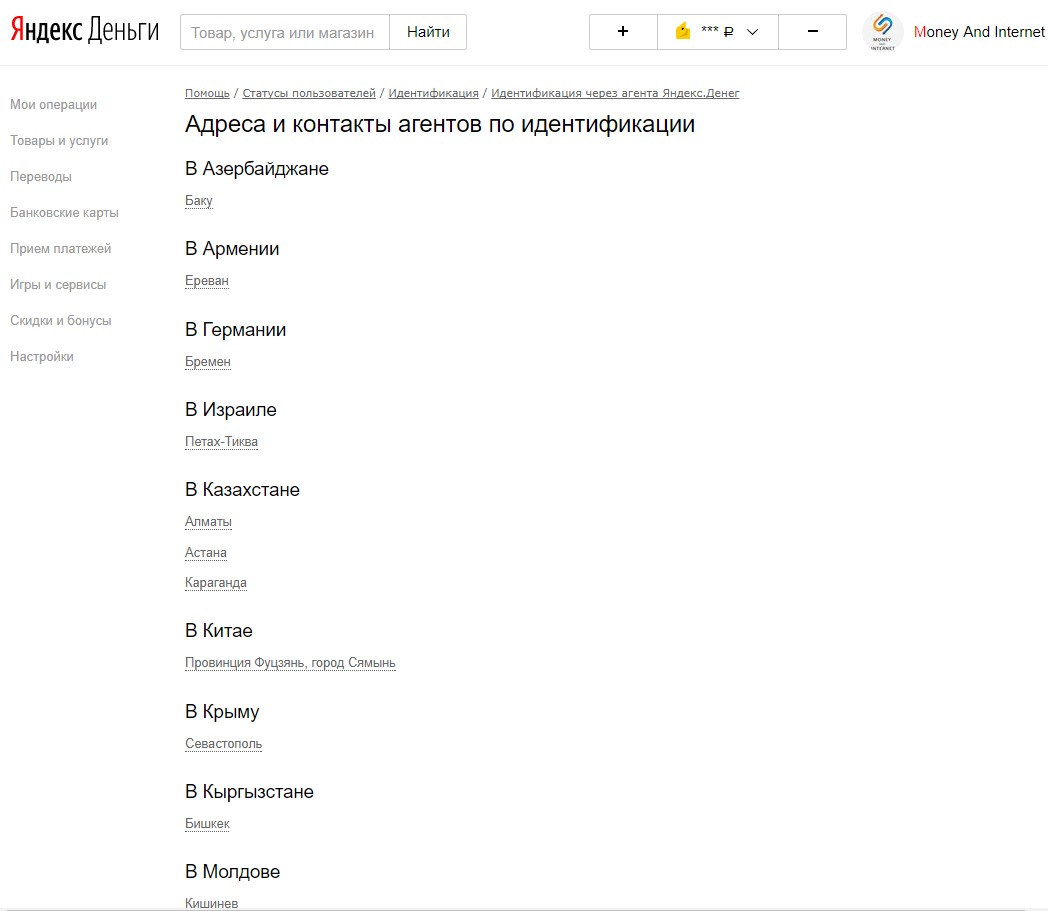Show agent details for Севастополь

point(224,744)
